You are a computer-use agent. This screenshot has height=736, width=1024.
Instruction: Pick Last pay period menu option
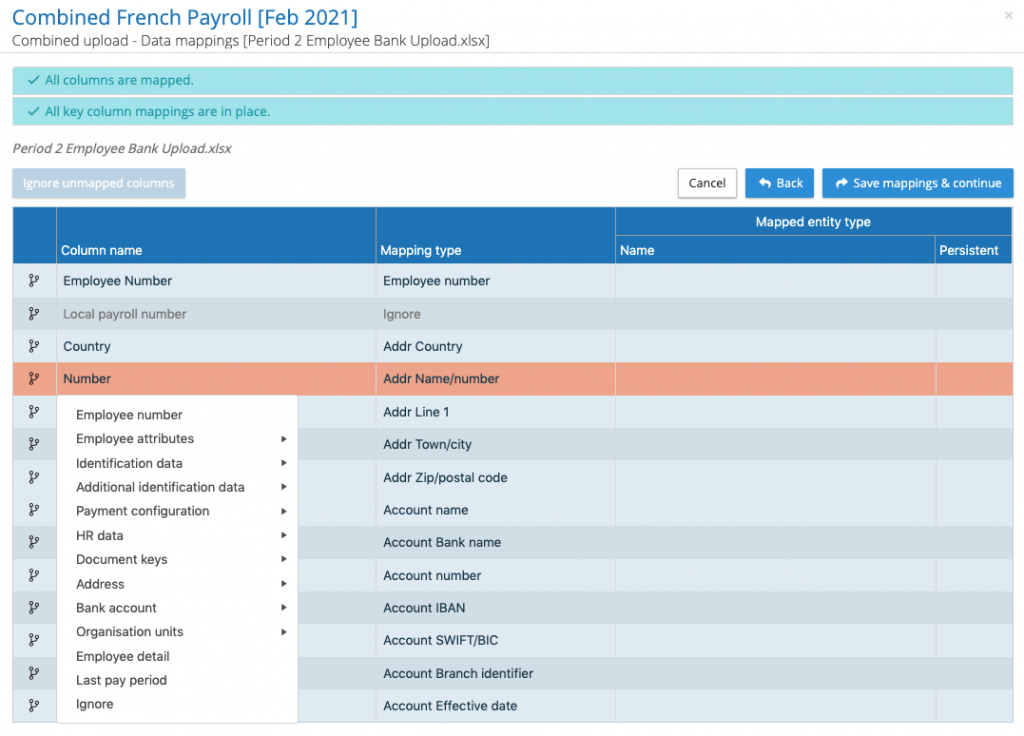tap(121, 680)
